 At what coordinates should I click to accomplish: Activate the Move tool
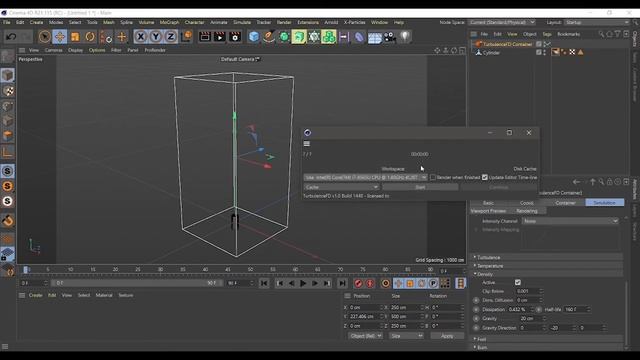(60, 37)
